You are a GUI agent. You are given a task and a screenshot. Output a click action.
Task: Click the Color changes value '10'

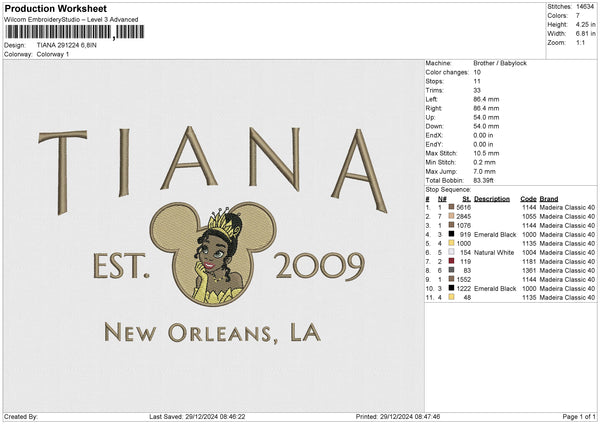tap(477, 72)
